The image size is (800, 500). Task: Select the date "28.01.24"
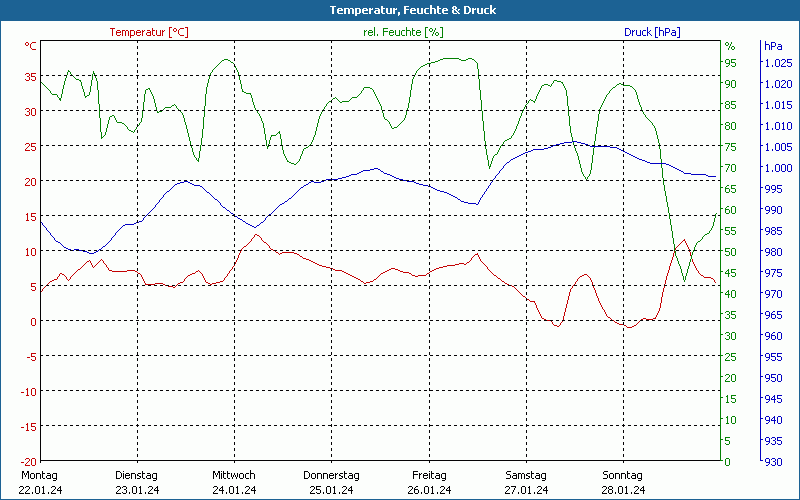[x=623, y=490]
